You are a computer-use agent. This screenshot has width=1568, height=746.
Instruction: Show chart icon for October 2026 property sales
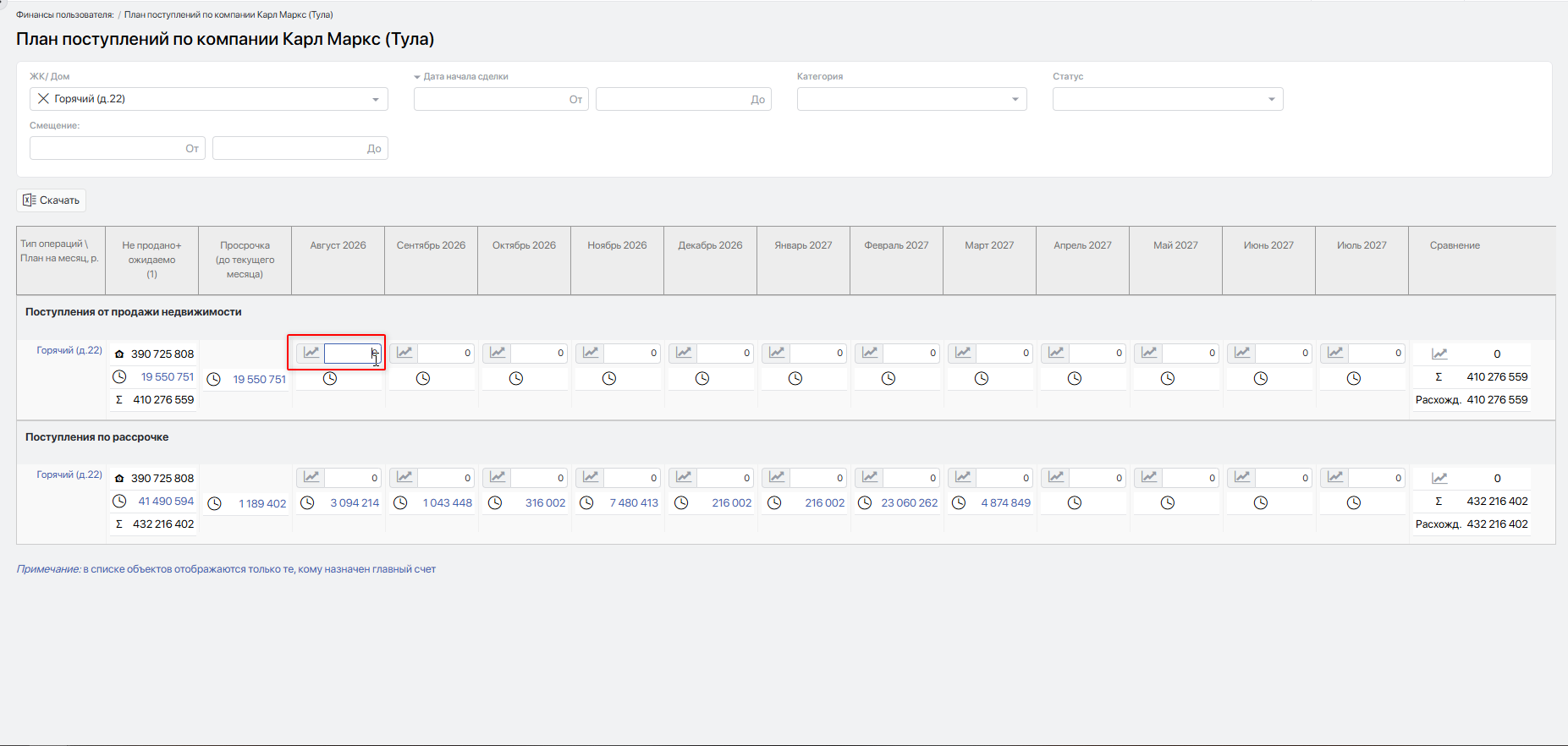tap(498, 353)
